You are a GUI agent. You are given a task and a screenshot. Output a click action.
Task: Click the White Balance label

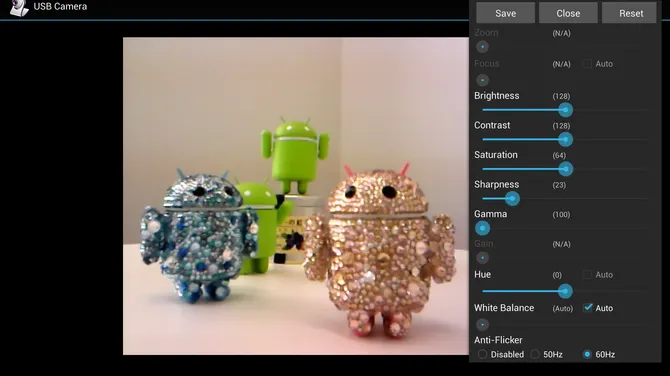[x=504, y=308]
